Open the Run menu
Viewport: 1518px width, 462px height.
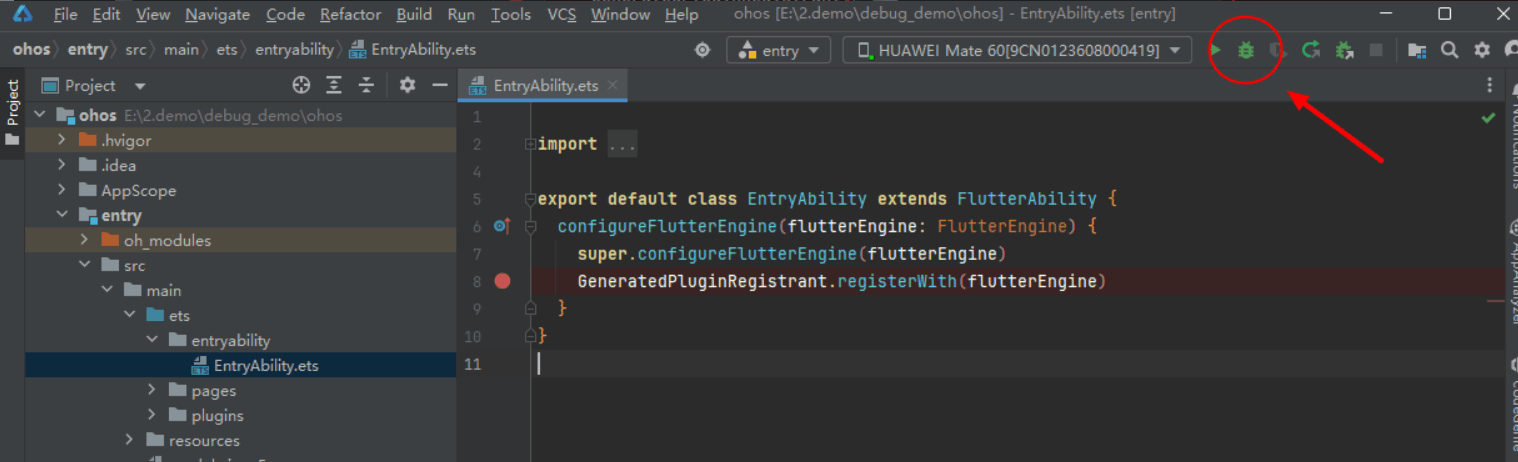(461, 14)
